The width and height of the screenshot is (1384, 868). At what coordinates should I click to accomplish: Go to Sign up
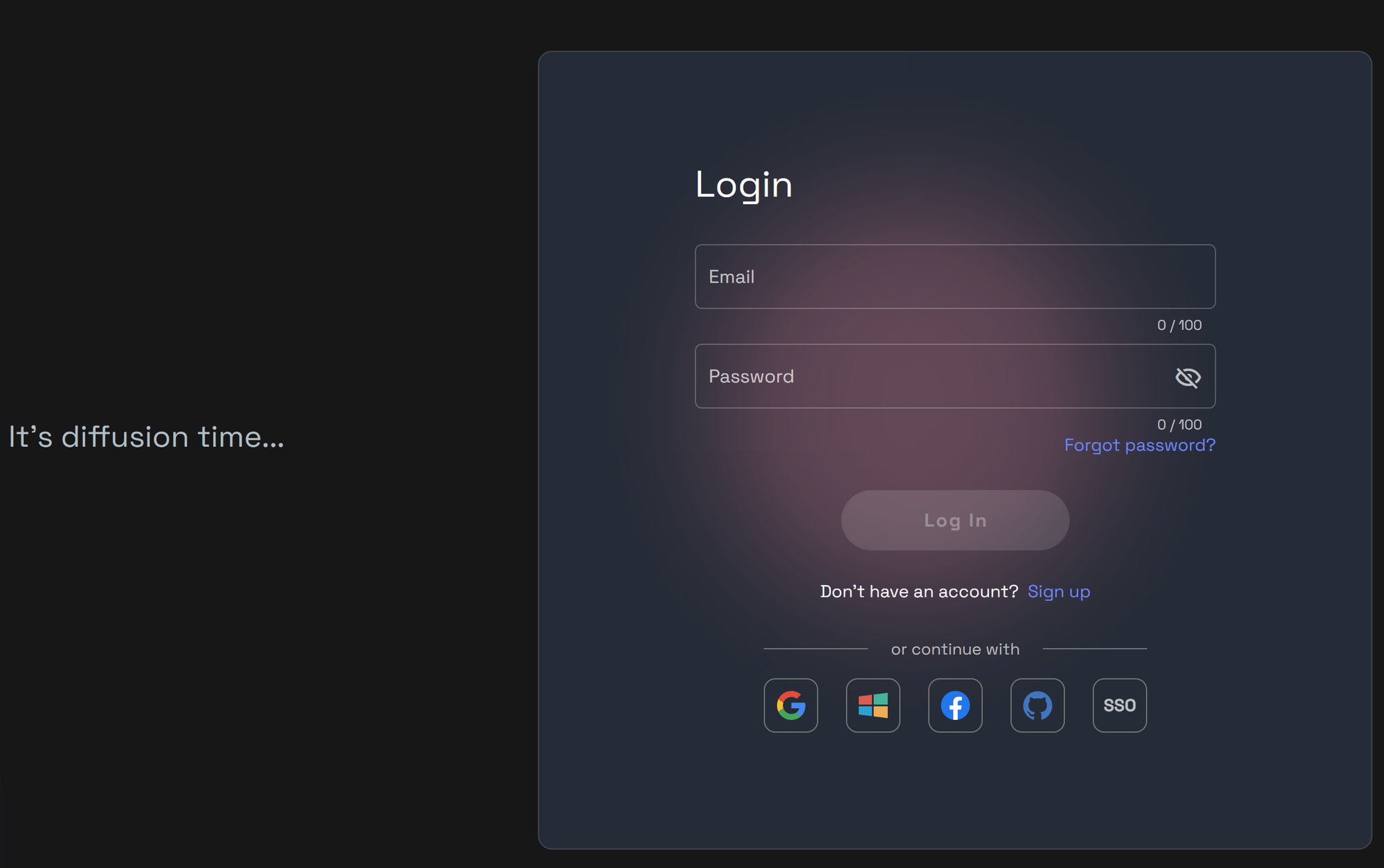pyautogui.click(x=1059, y=591)
